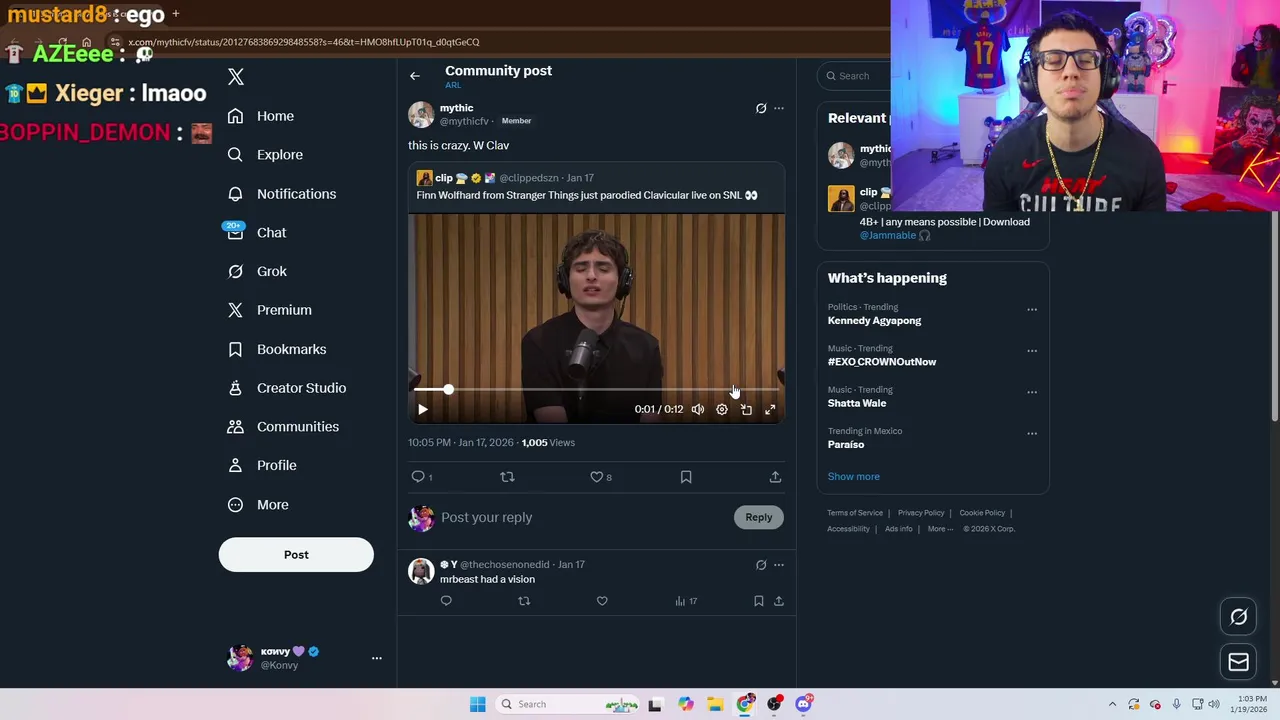
Task: Open floating Grok button
Action: [x=1238, y=617]
